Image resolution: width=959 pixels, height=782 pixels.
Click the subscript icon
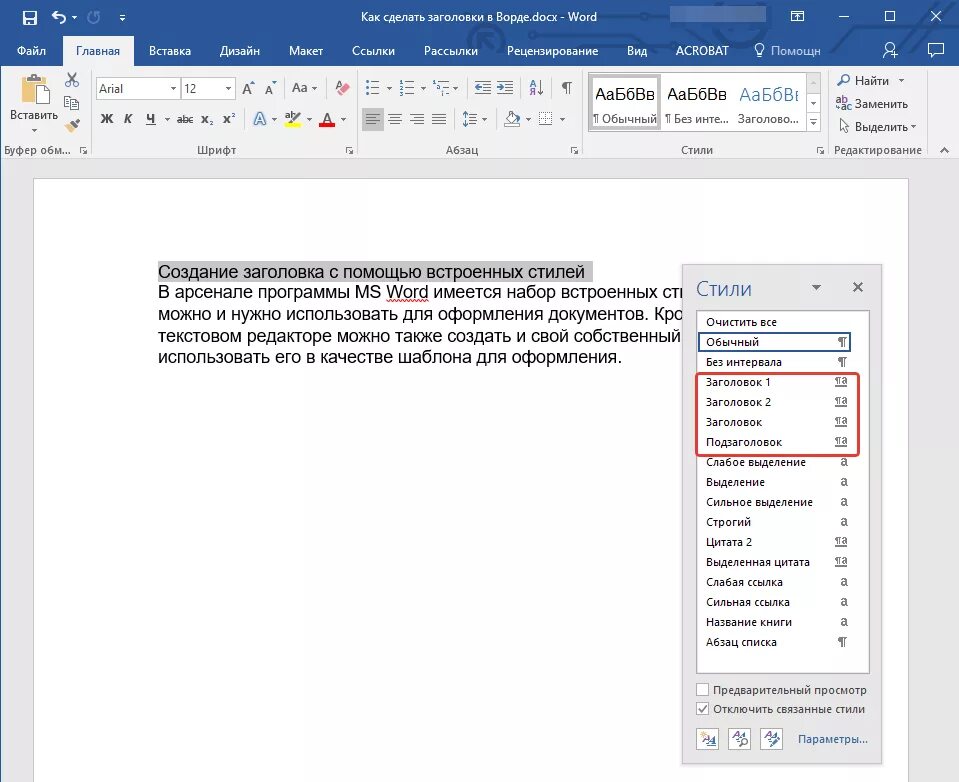(205, 119)
